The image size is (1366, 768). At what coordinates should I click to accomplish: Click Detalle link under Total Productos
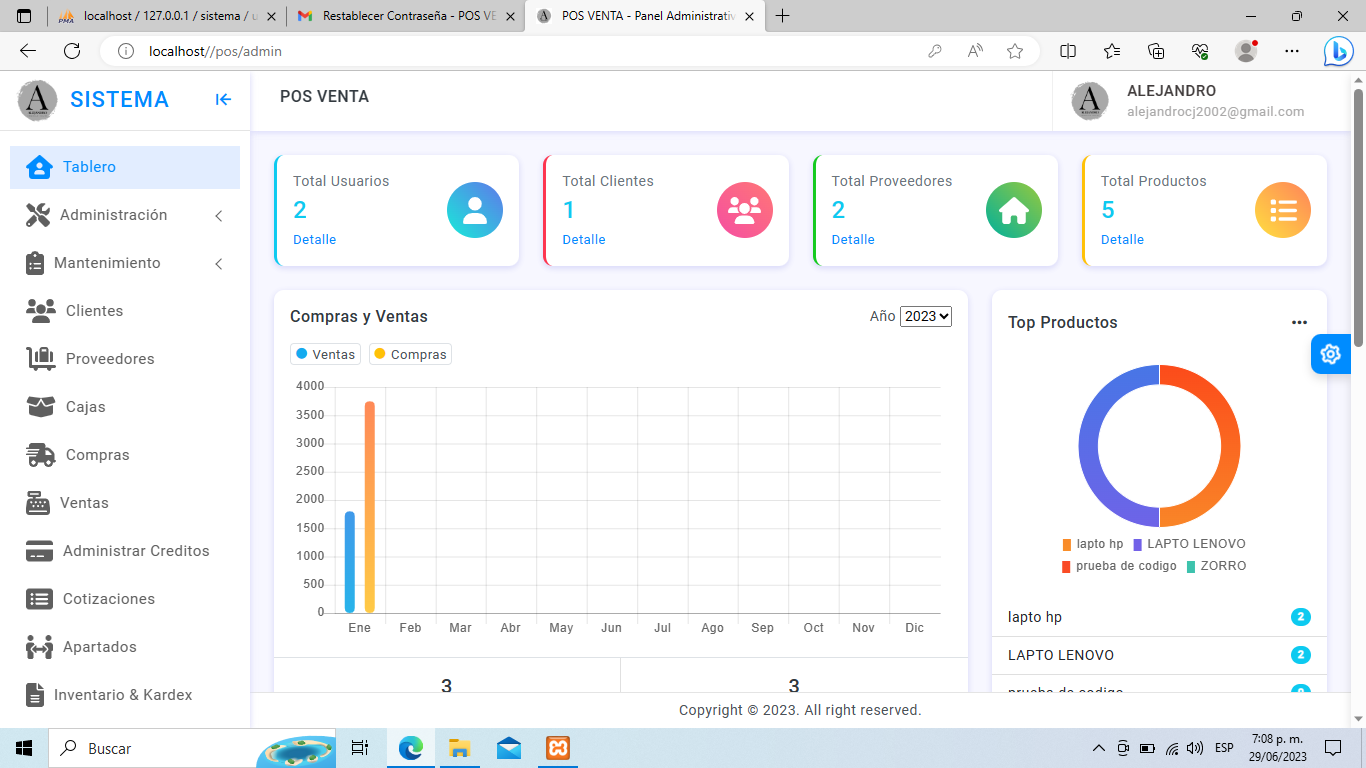[x=1122, y=240]
